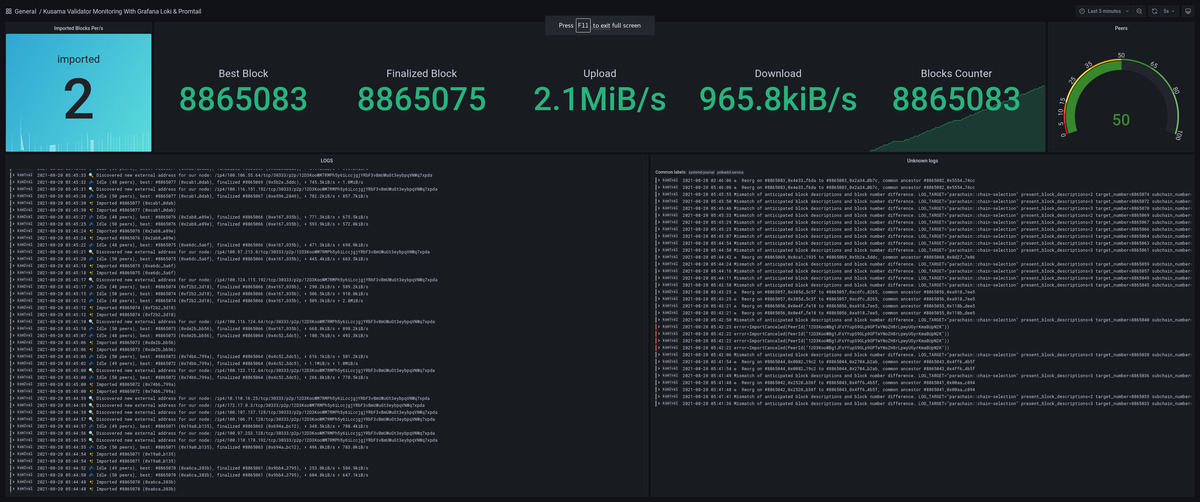The height and width of the screenshot is (502, 1200).
Task: Open the Peers panel title menu
Action: pos(1120,28)
